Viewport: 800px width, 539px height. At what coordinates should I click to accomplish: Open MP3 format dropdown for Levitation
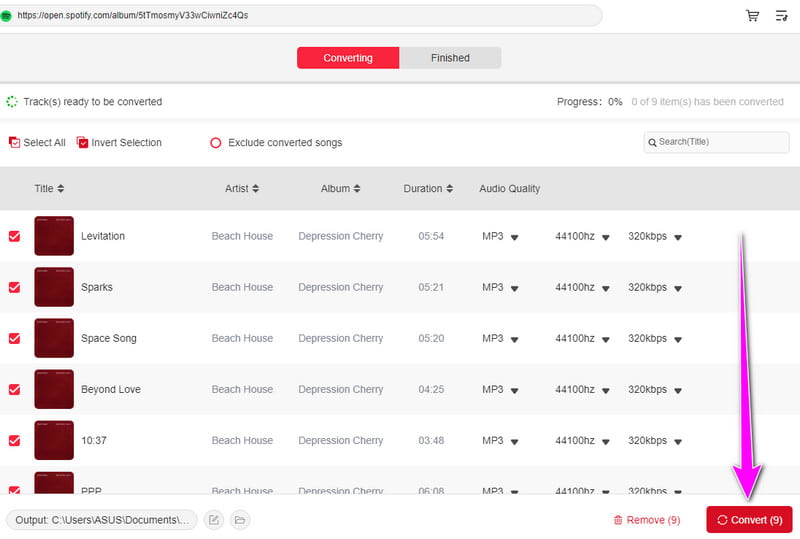(x=514, y=237)
